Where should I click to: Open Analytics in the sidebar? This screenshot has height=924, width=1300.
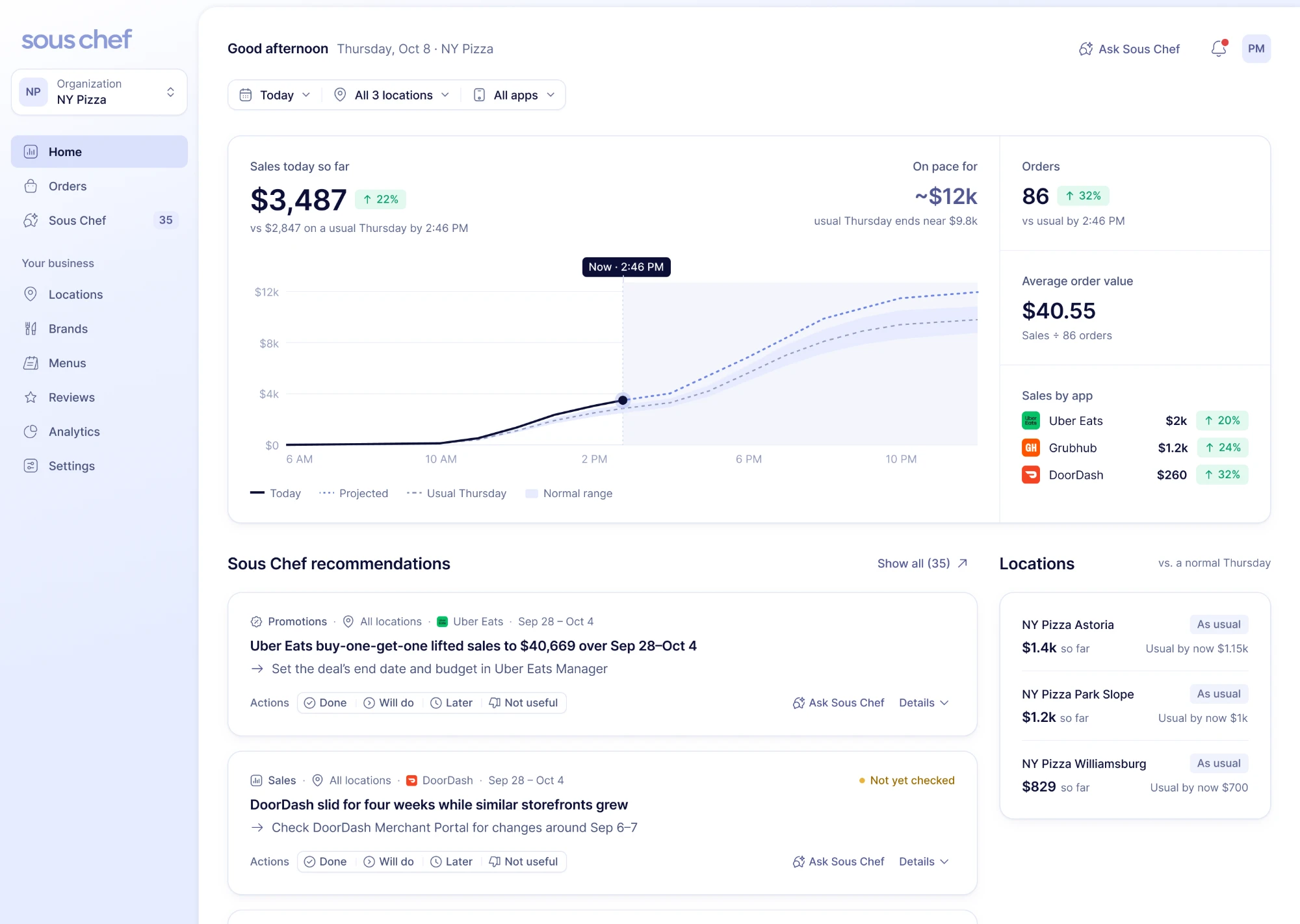click(99, 431)
